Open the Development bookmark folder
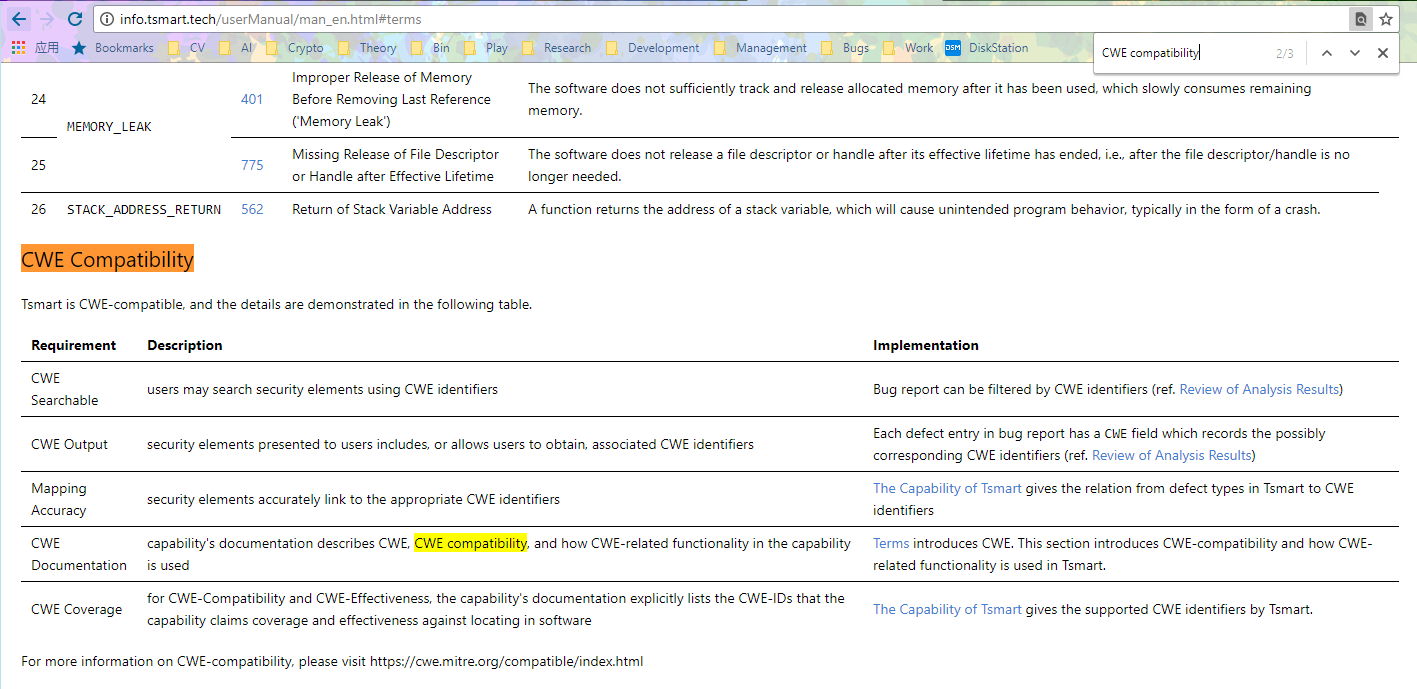1417x689 pixels. pos(653,48)
